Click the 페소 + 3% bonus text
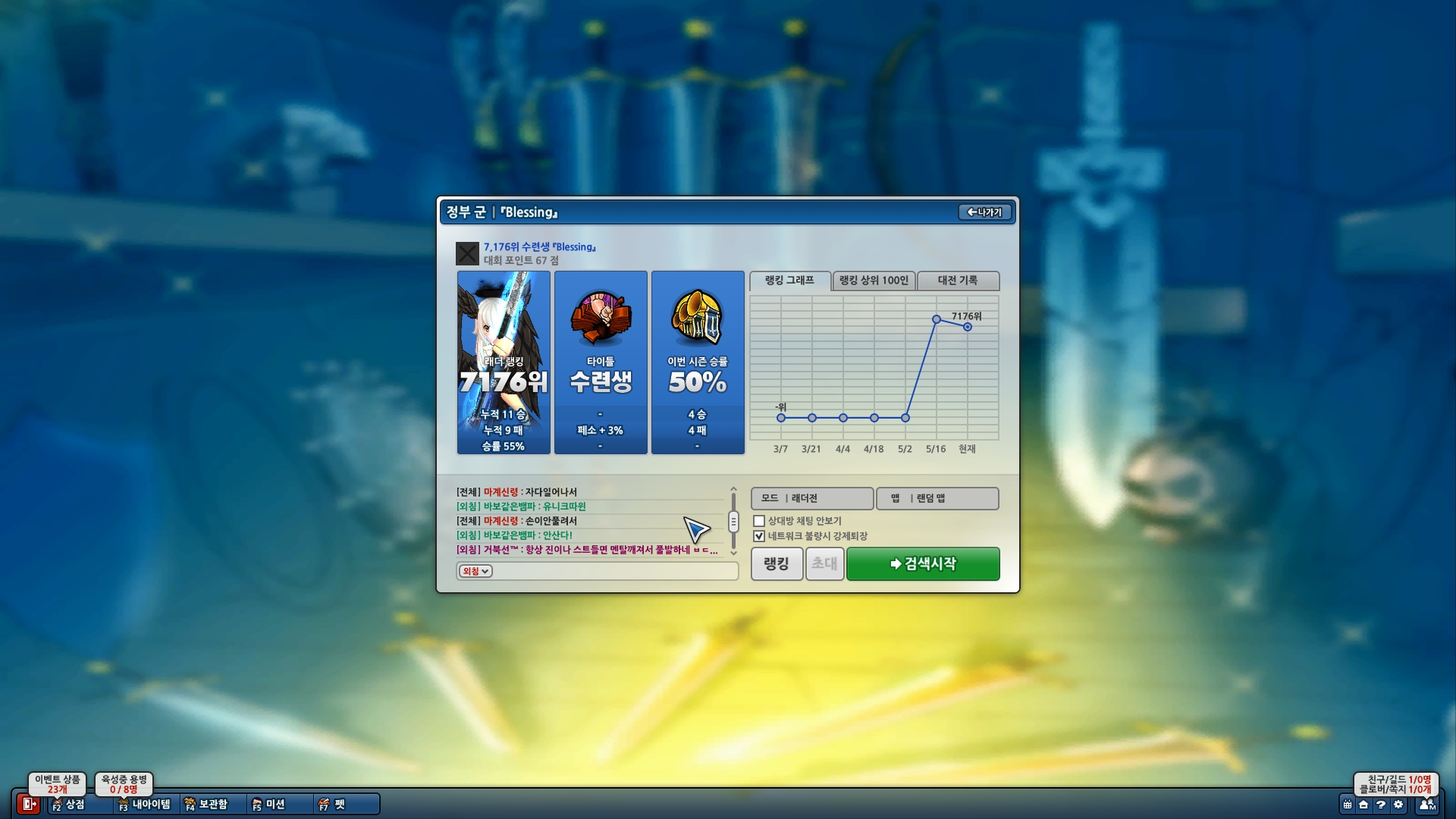This screenshot has width=1456, height=819. pyautogui.click(x=601, y=431)
